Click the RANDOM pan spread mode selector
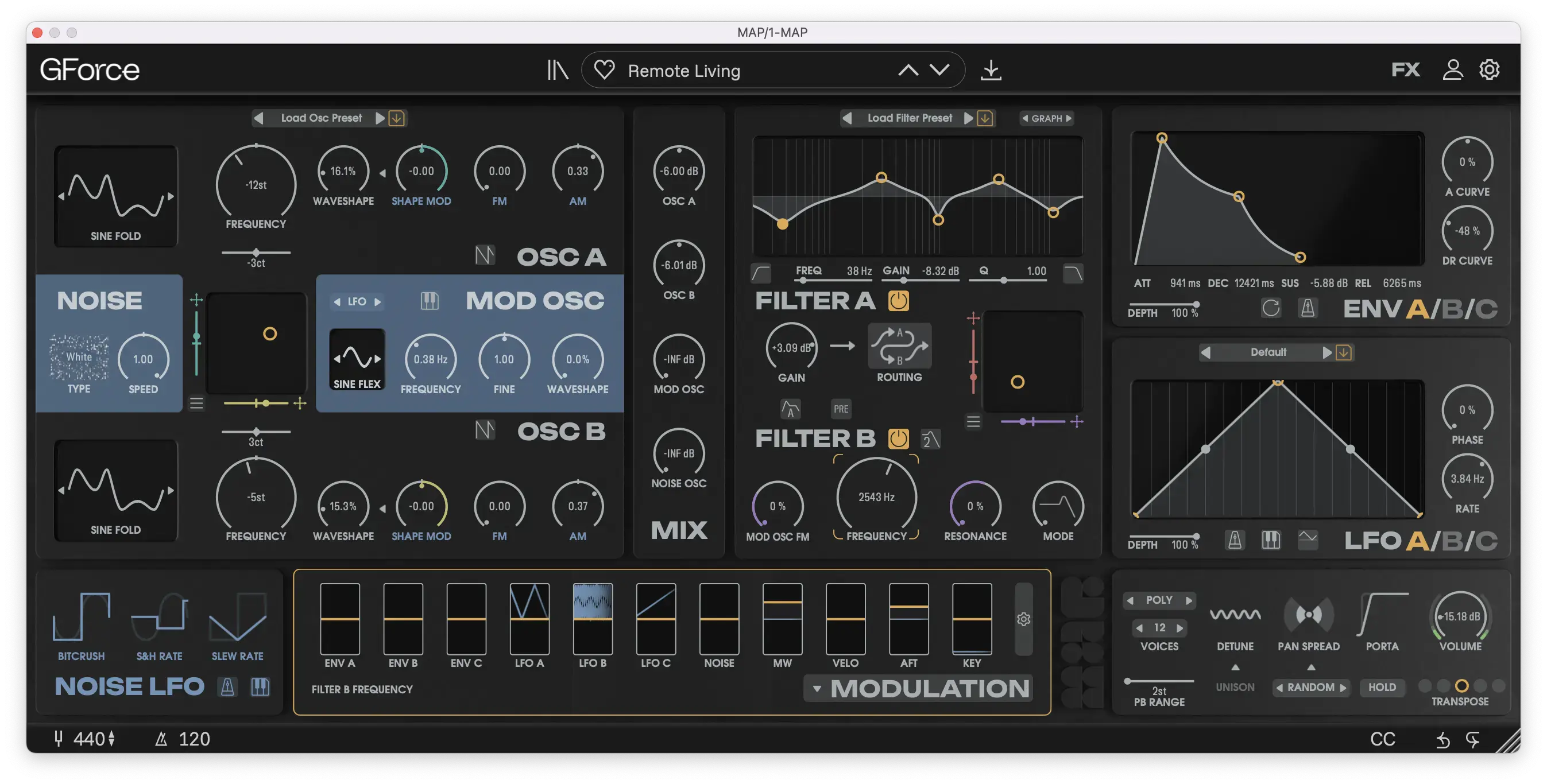 1311,688
